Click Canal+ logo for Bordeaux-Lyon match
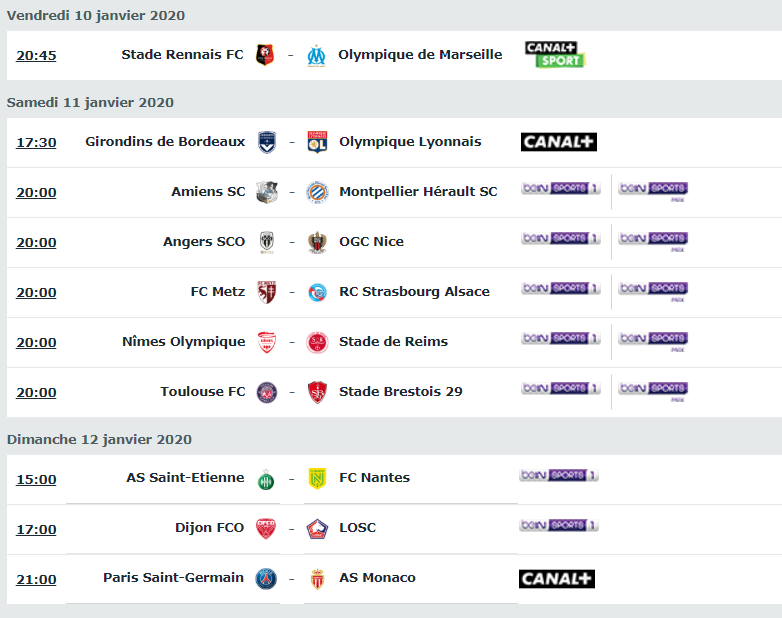Screen dimensions: 782x618 tap(559, 142)
